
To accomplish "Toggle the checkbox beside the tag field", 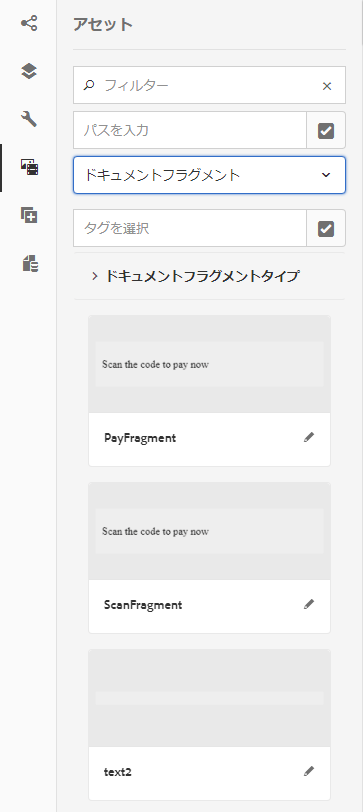I will coord(326,228).
